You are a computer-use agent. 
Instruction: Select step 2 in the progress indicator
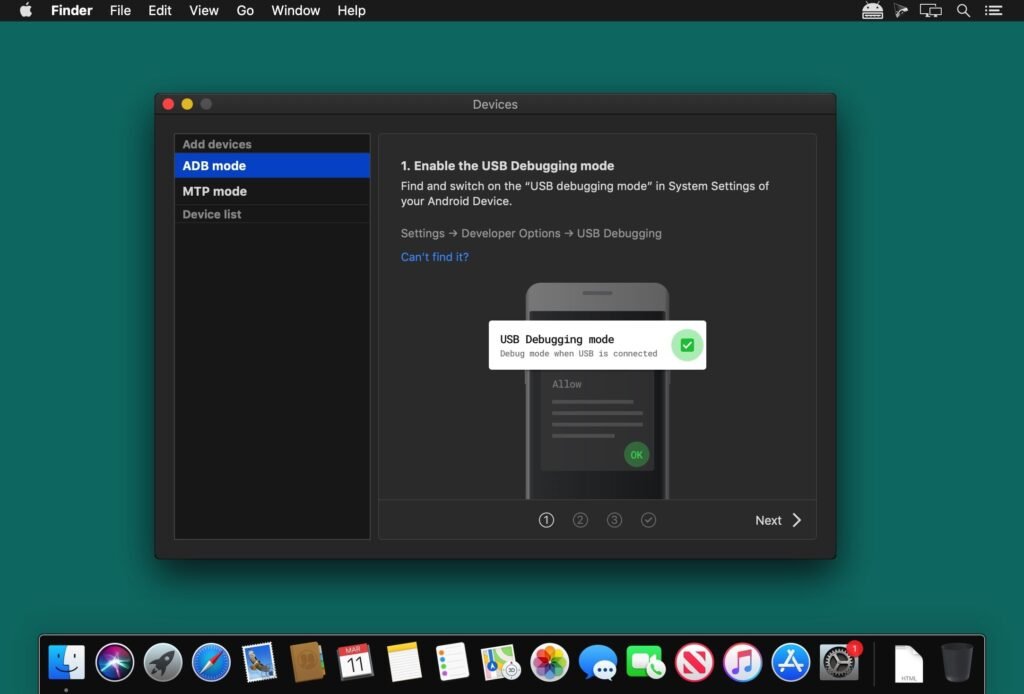pos(580,520)
